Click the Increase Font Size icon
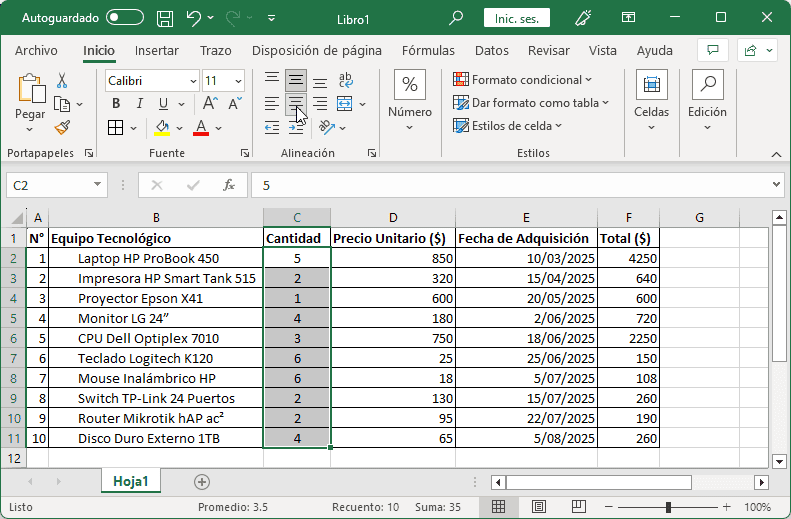Screen dimensions: 791x519 coord(209,104)
